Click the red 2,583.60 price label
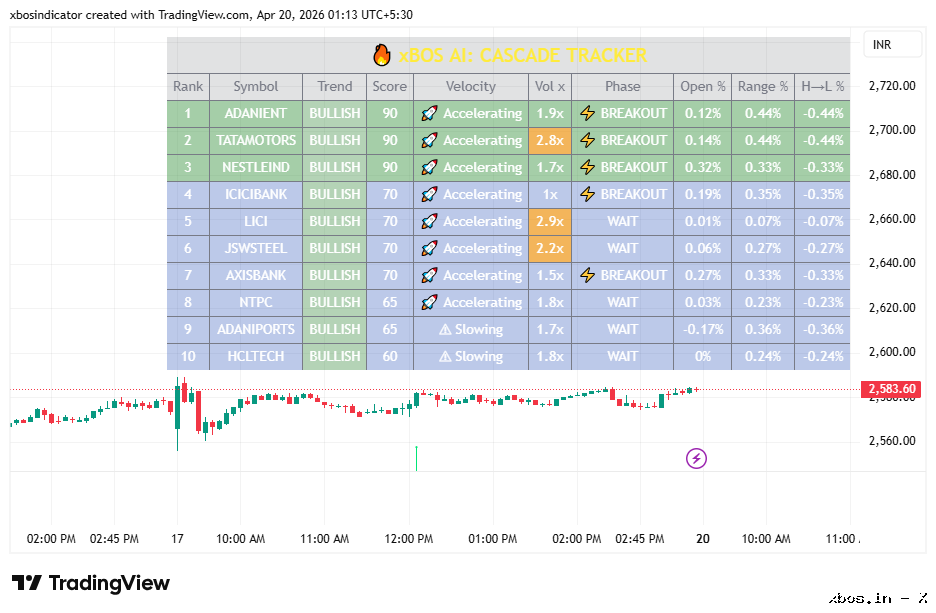This screenshot has width=936, height=613. pos(891,389)
